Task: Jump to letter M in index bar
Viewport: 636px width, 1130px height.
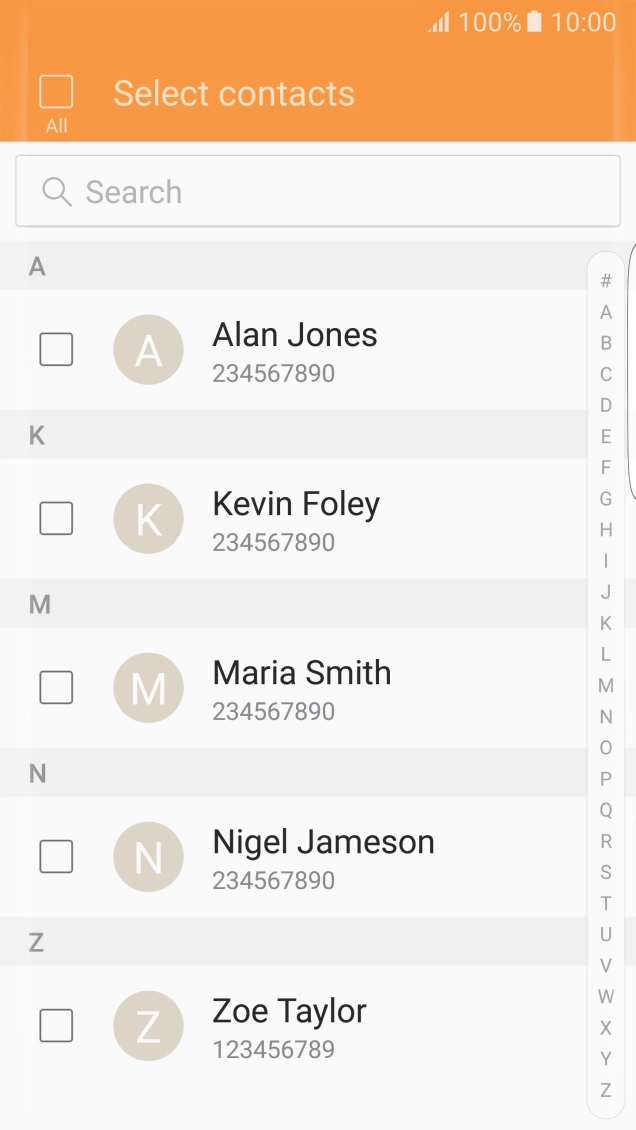Action: (x=606, y=686)
